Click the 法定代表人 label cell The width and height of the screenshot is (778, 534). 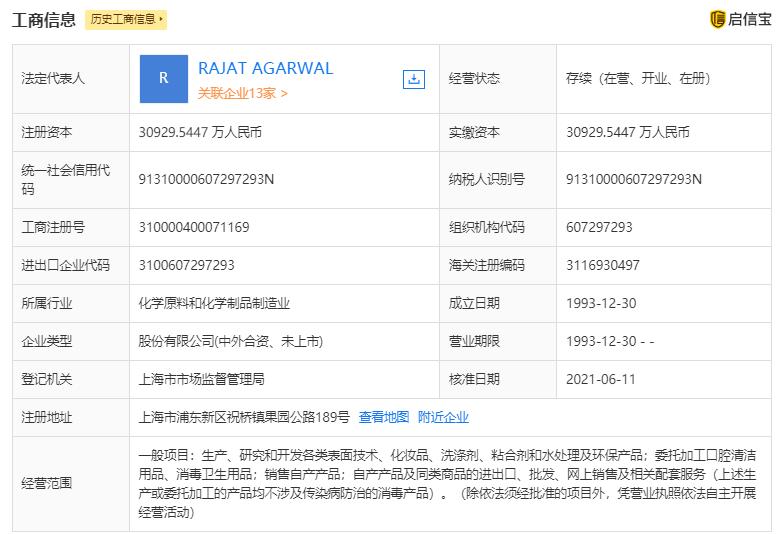[x=71, y=79]
